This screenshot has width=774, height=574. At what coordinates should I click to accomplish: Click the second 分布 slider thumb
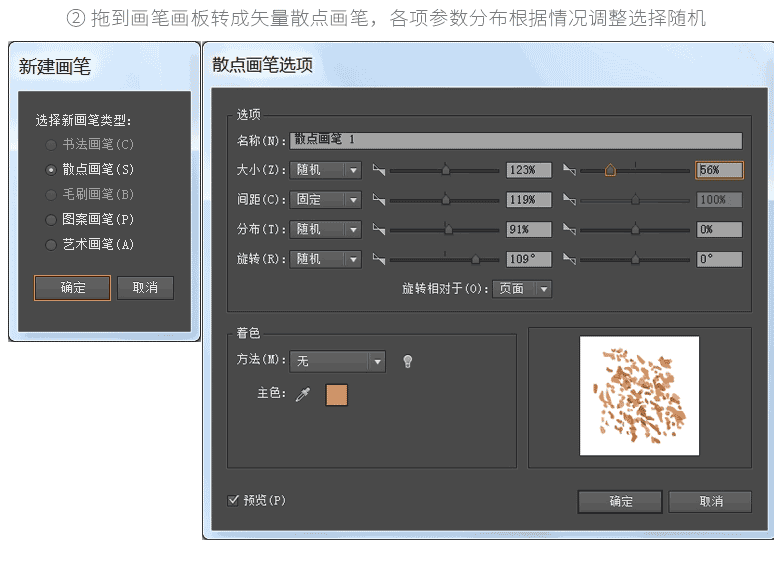coord(635,230)
